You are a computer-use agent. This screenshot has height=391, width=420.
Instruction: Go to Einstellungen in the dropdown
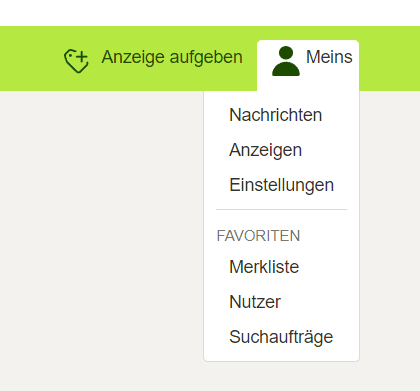[x=281, y=185]
